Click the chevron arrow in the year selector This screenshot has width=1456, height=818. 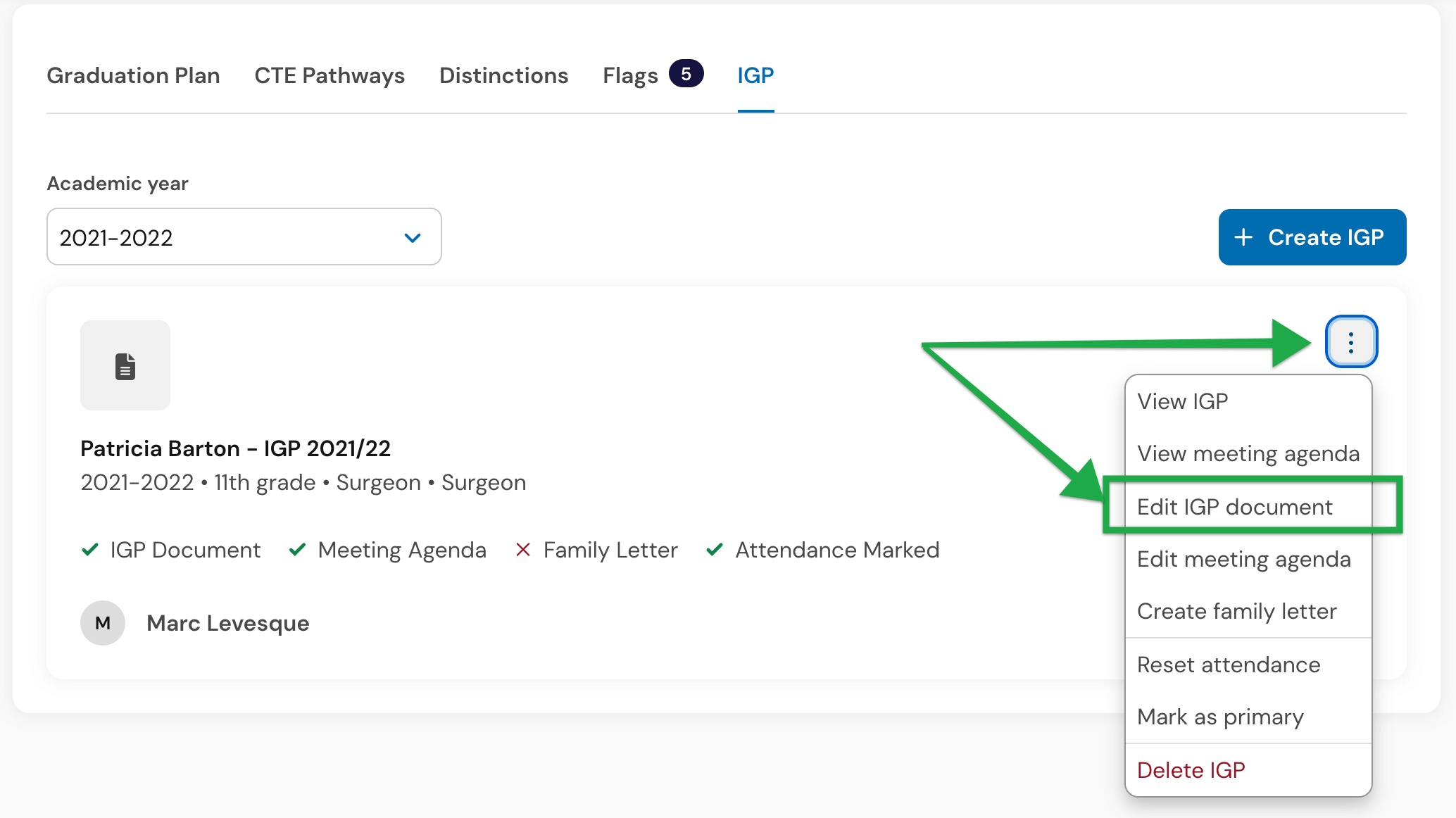(413, 238)
